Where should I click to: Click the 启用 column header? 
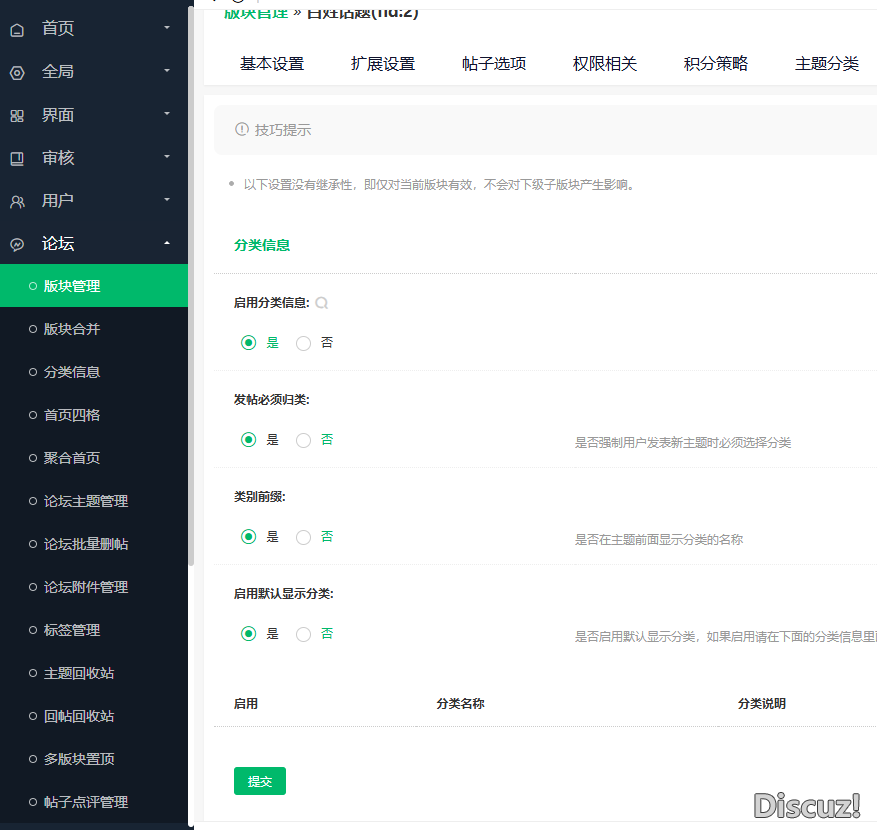[x=246, y=704]
